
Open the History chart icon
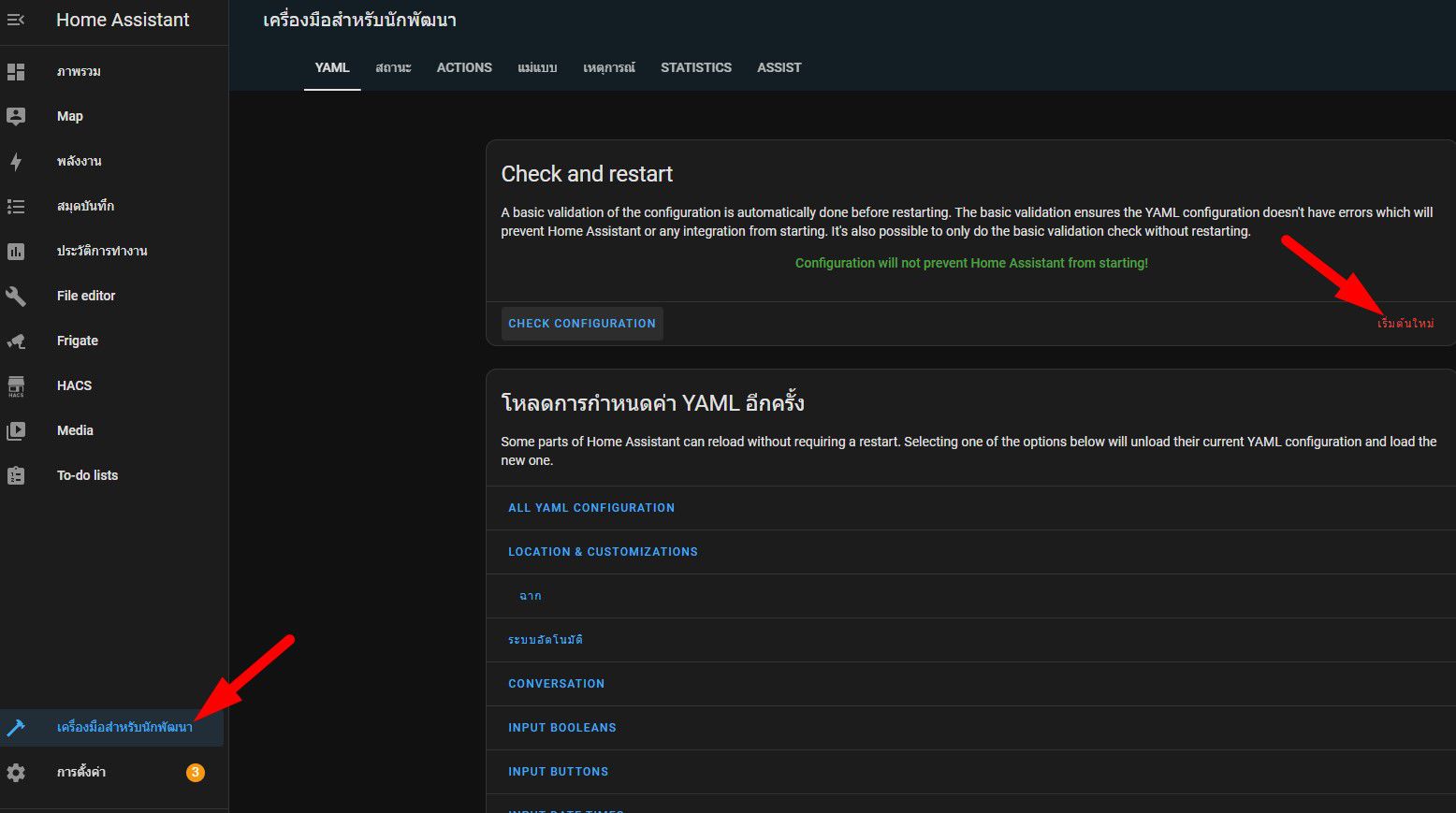click(16, 251)
